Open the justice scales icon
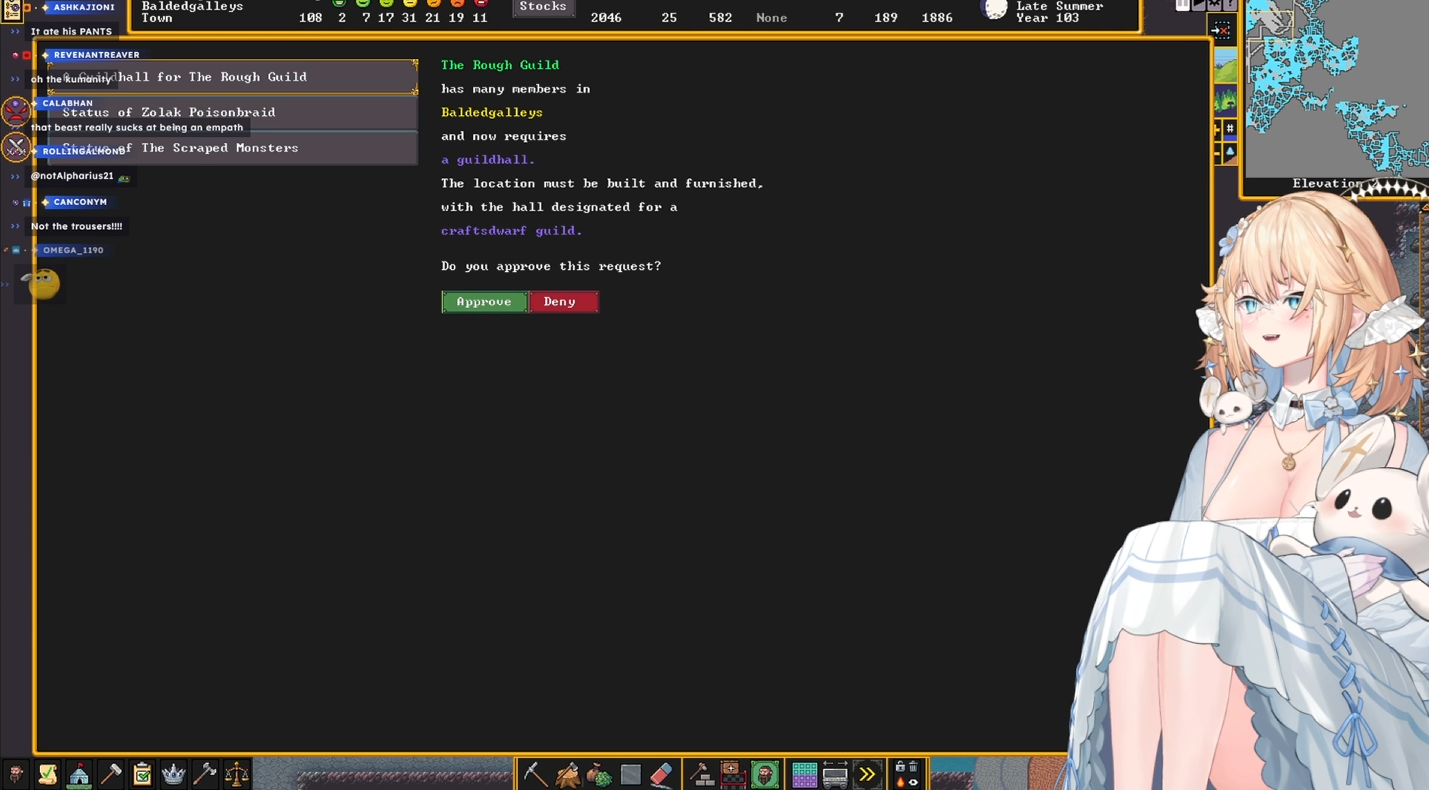This screenshot has height=790, width=1429. point(237,774)
